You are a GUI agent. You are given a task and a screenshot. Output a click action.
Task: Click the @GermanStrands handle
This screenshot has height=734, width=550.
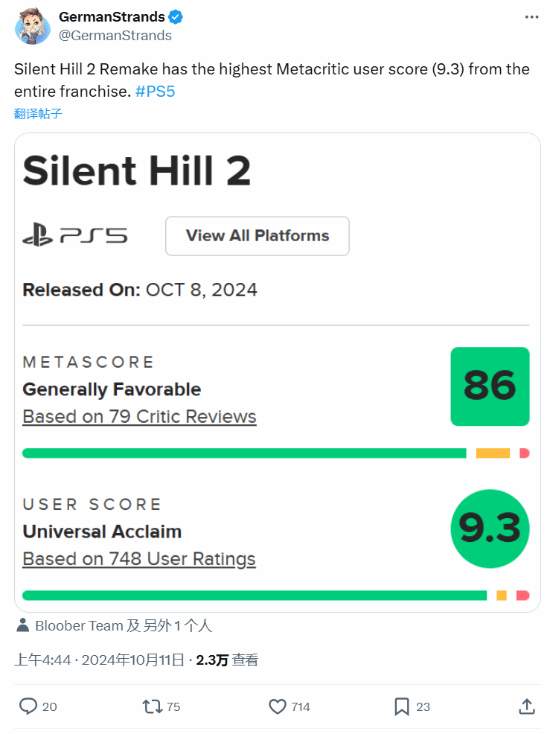click(115, 36)
